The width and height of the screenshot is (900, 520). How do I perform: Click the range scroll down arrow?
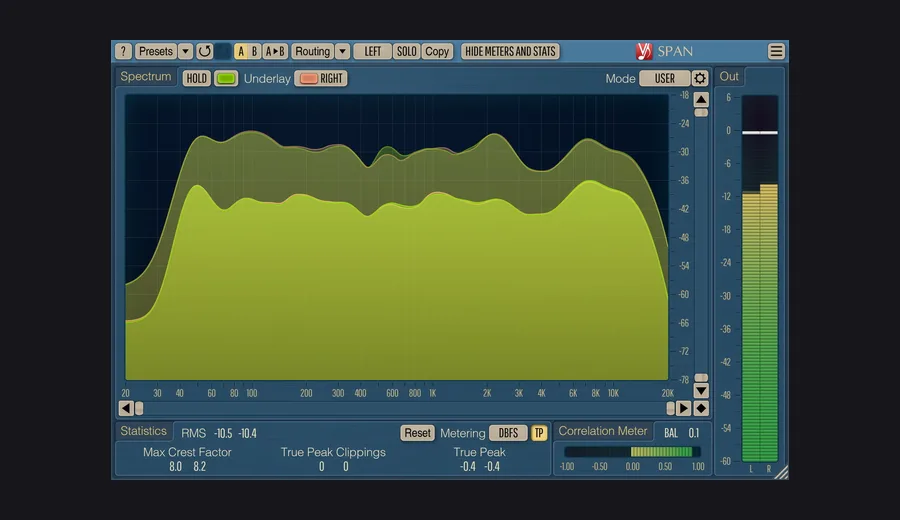(x=701, y=391)
